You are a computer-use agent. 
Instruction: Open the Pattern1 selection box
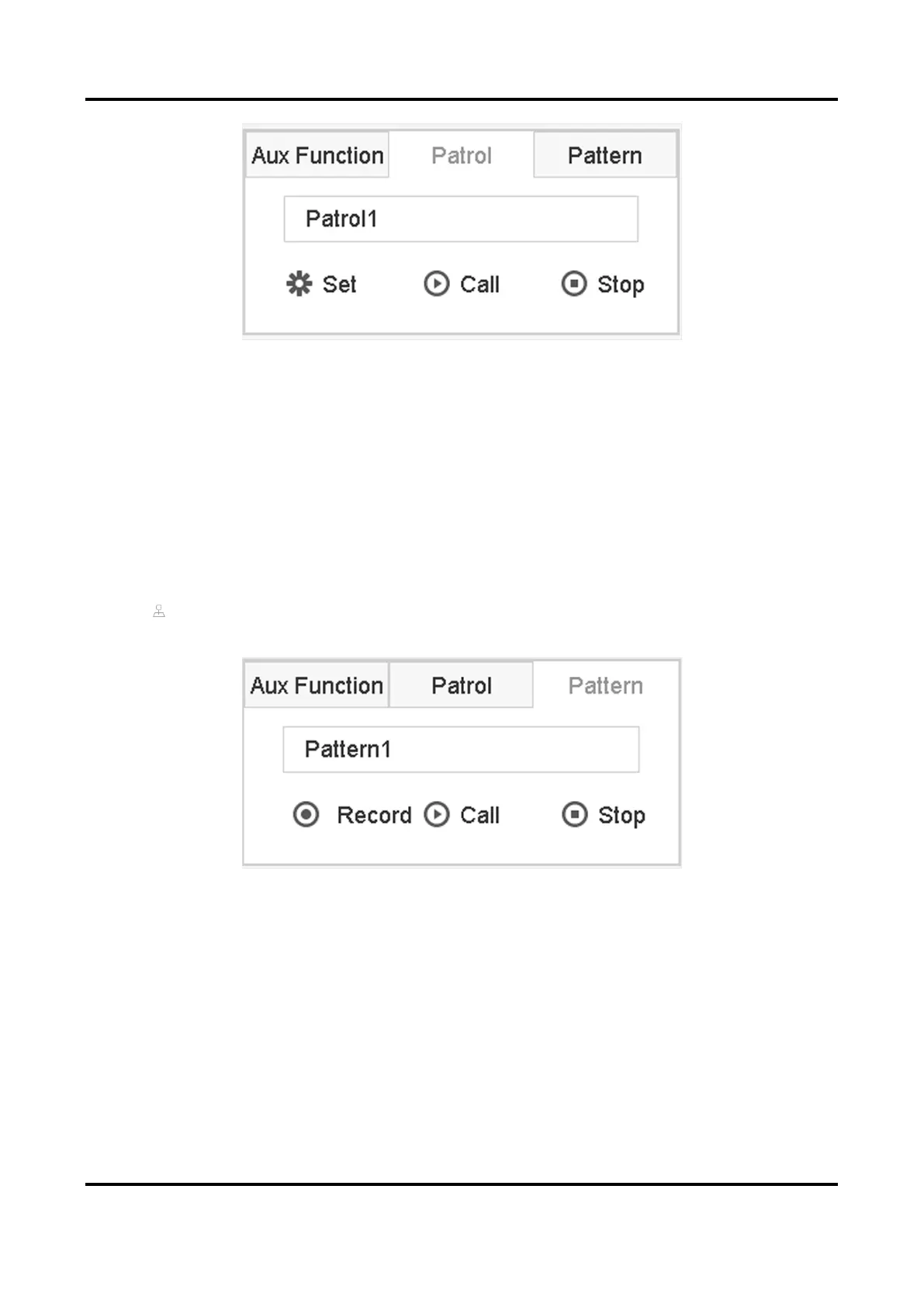[x=461, y=750]
